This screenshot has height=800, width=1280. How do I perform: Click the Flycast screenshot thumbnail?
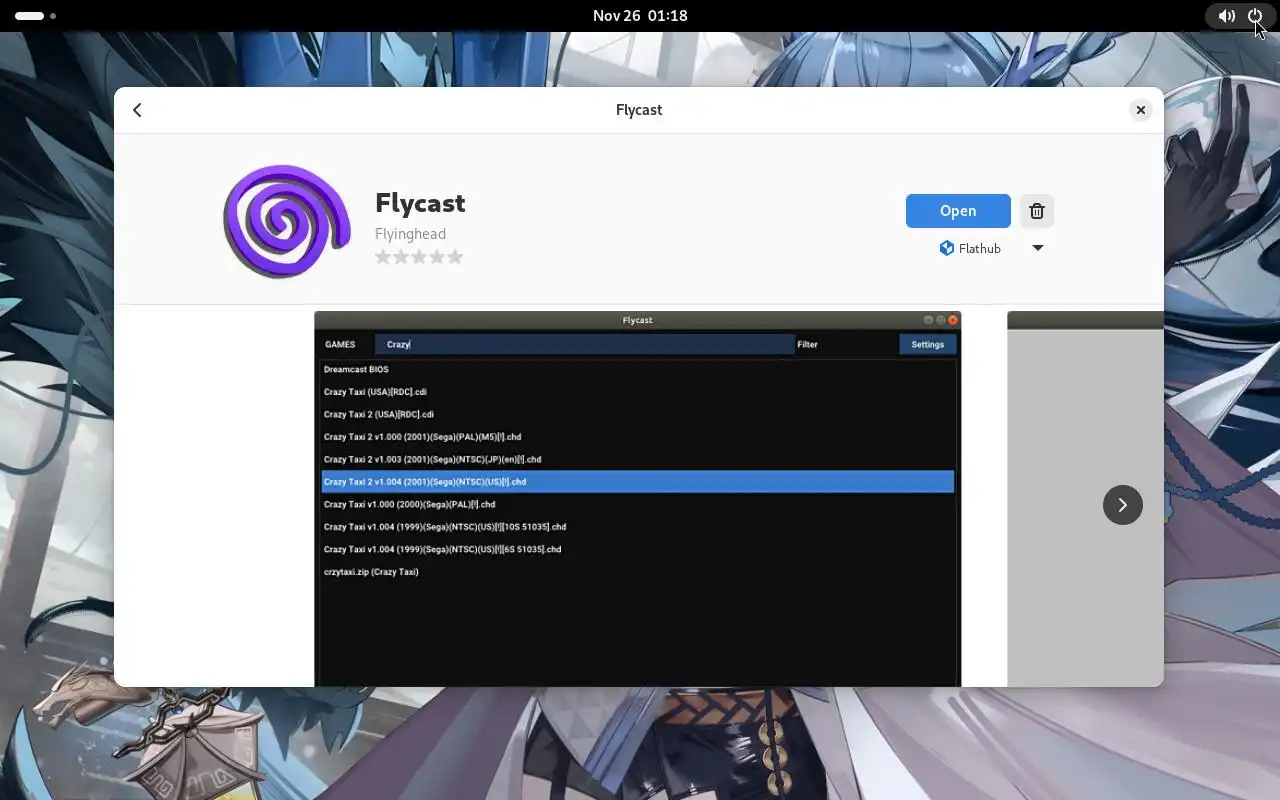(637, 499)
